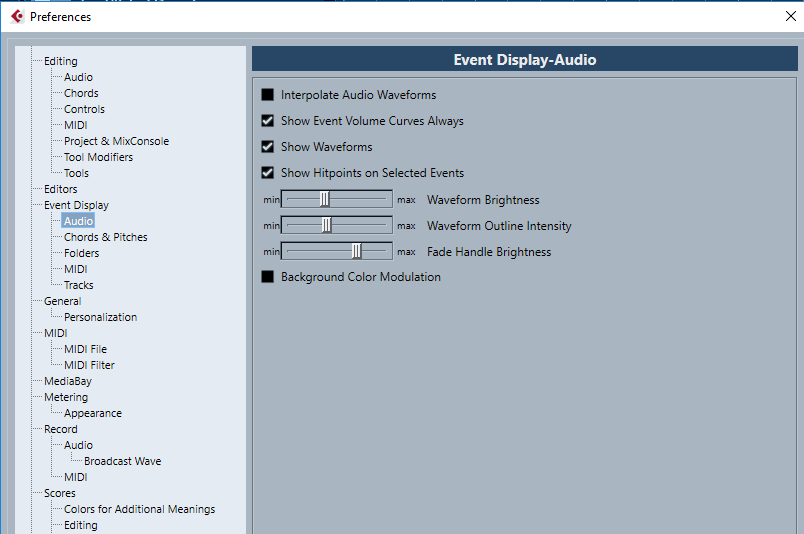Select top-level MIDI category

tap(55, 333)
